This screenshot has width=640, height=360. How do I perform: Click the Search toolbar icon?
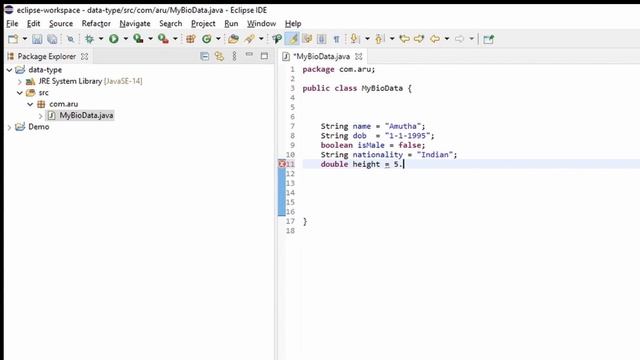click(x=249, y=39)
